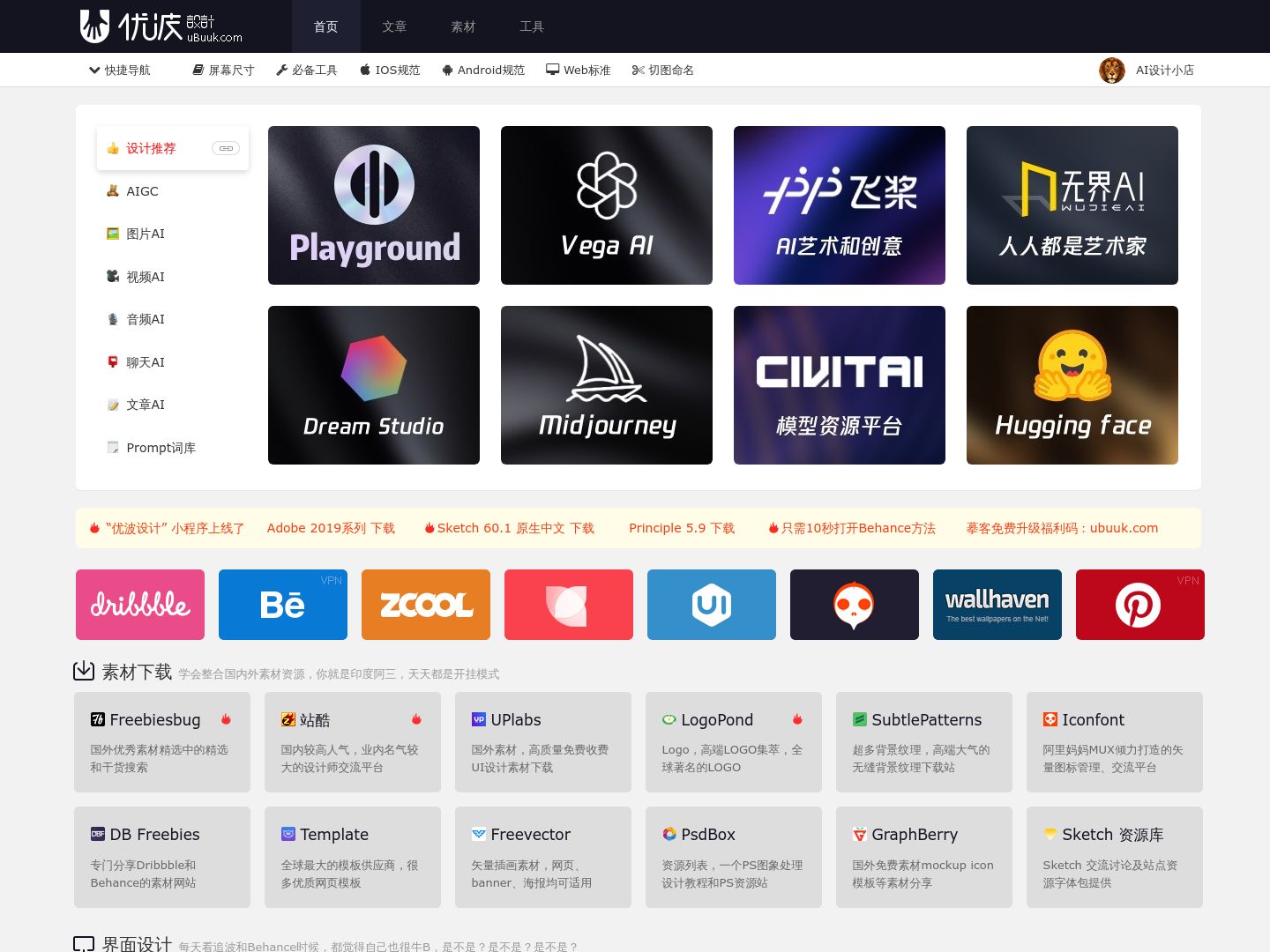This screenshot has width=1270, height=952.
Task: Open the Pinterest site tile
Action: (1140, 605)
